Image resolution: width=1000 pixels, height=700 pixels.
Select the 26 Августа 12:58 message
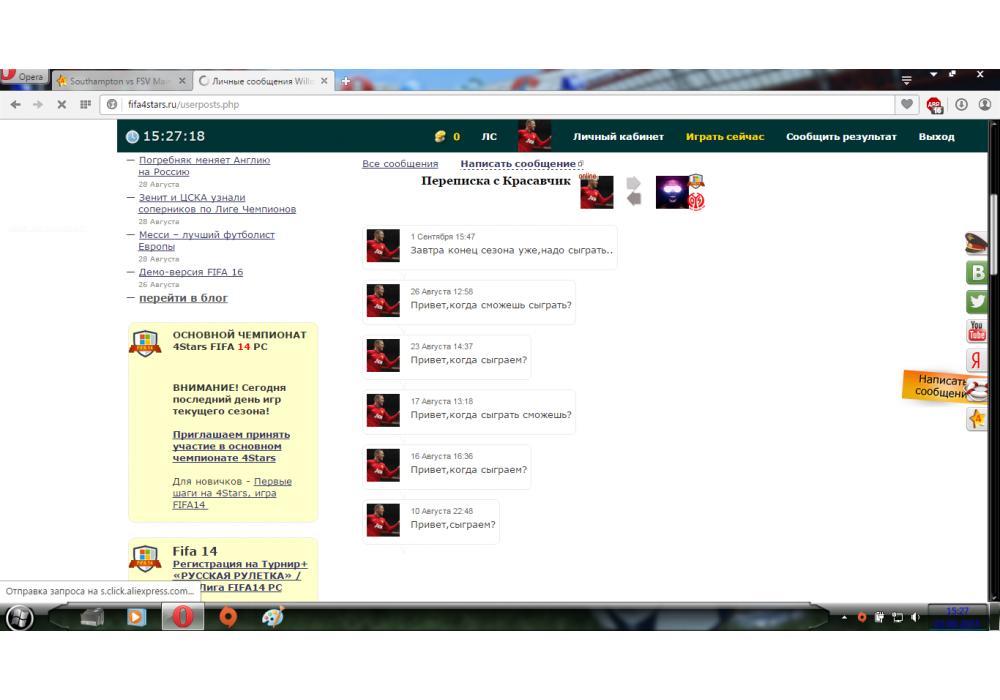(469, 302)
